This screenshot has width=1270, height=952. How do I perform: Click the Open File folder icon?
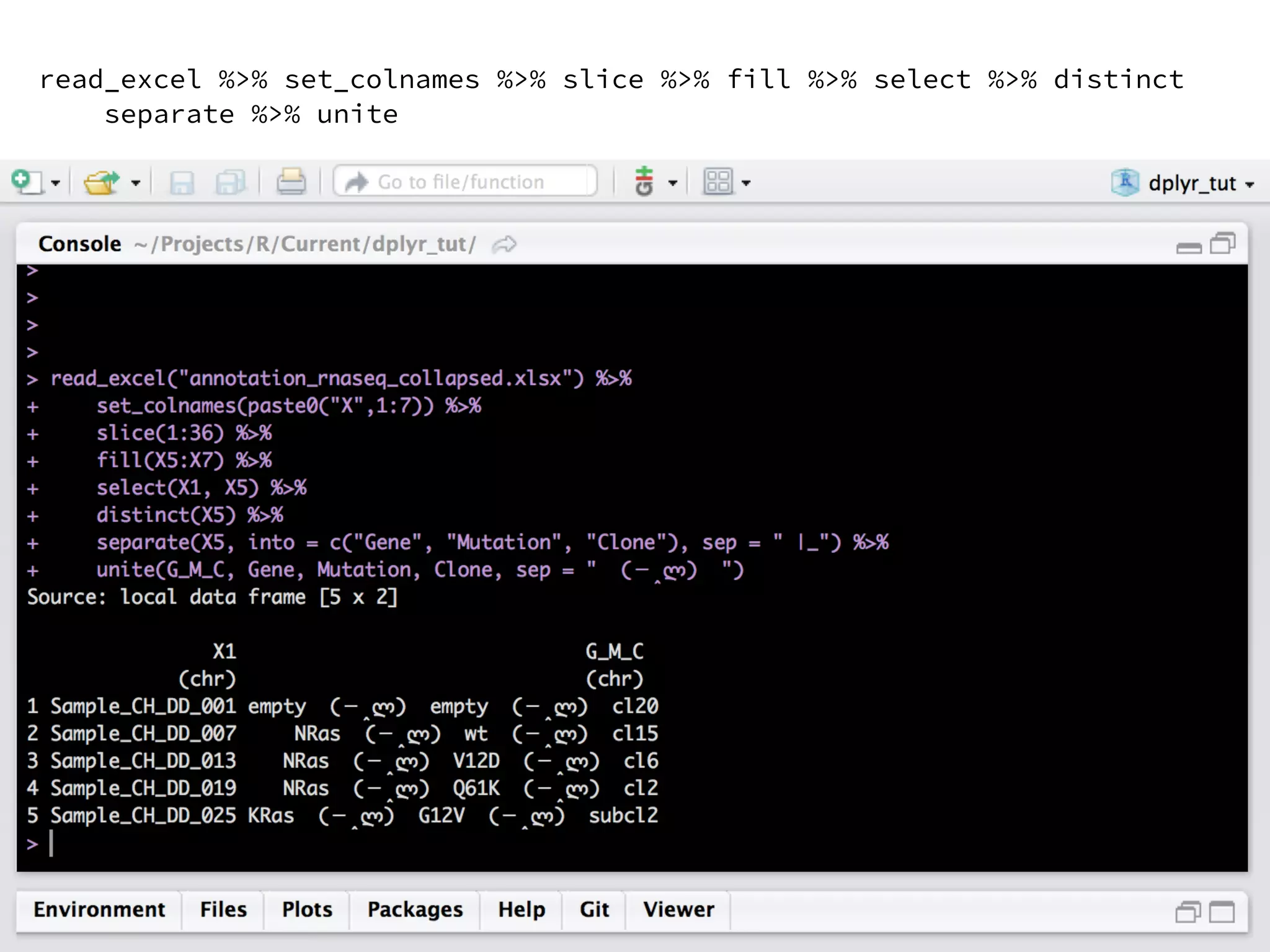point(101,182)
